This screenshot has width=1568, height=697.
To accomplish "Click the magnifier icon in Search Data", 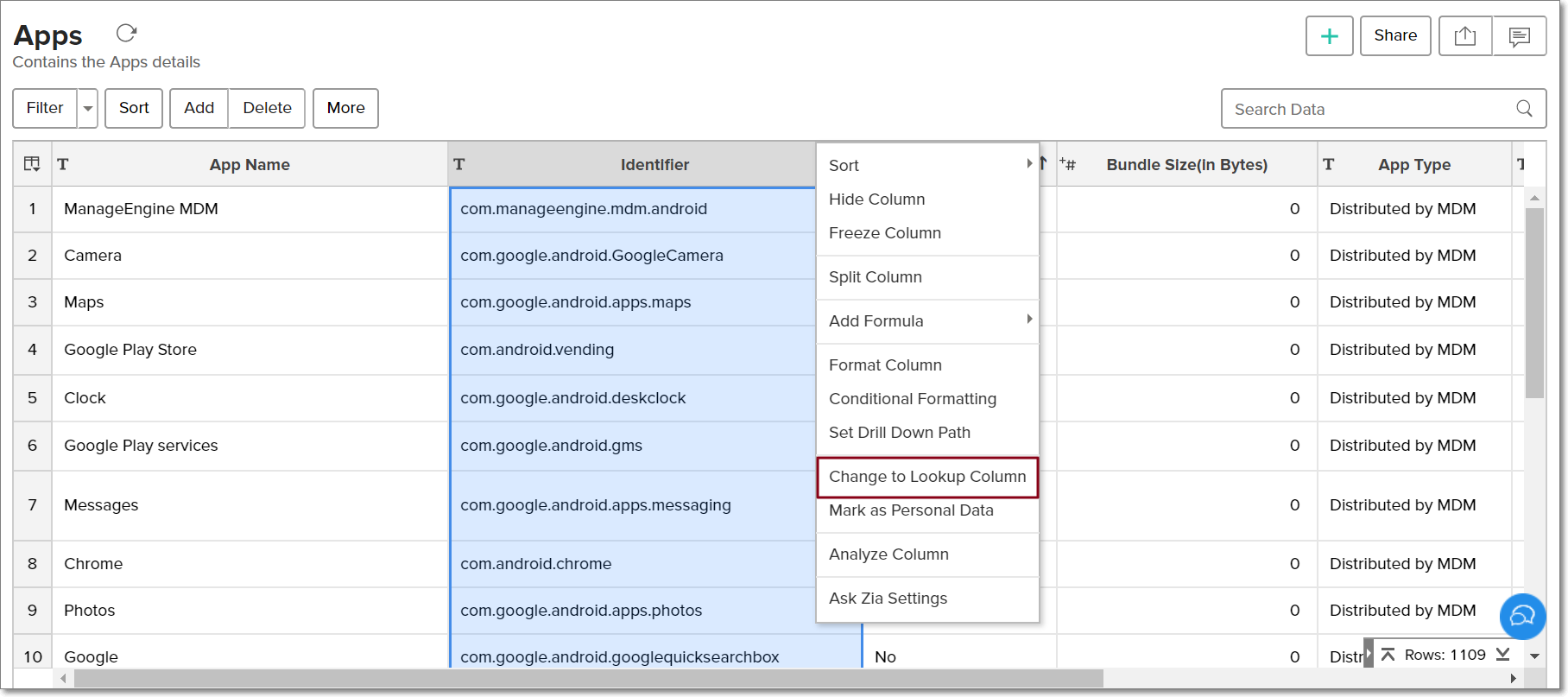I will point(1524,109).
